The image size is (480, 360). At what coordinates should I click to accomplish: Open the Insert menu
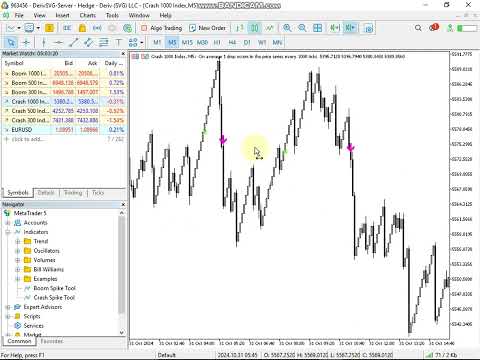pos(62,15)
